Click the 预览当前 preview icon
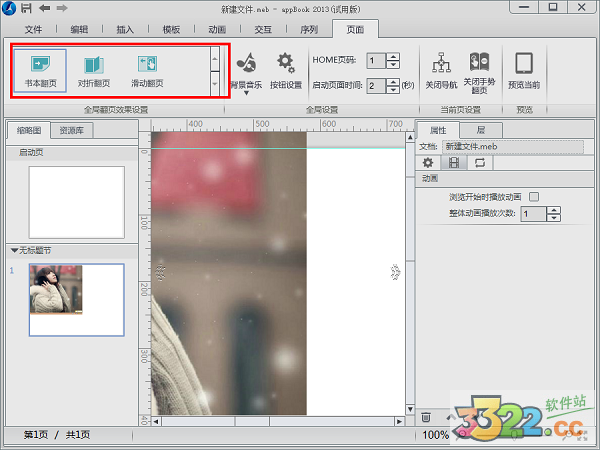600x450 pixels. [x=524, y=71]
